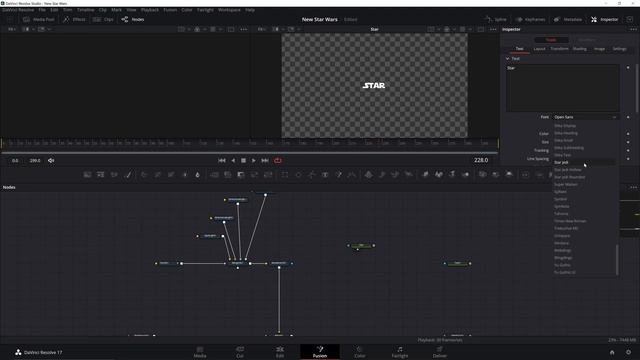Screen dimensions: 640x360
Task: Open the Fairlight page
Action: [x=400, y=352]
